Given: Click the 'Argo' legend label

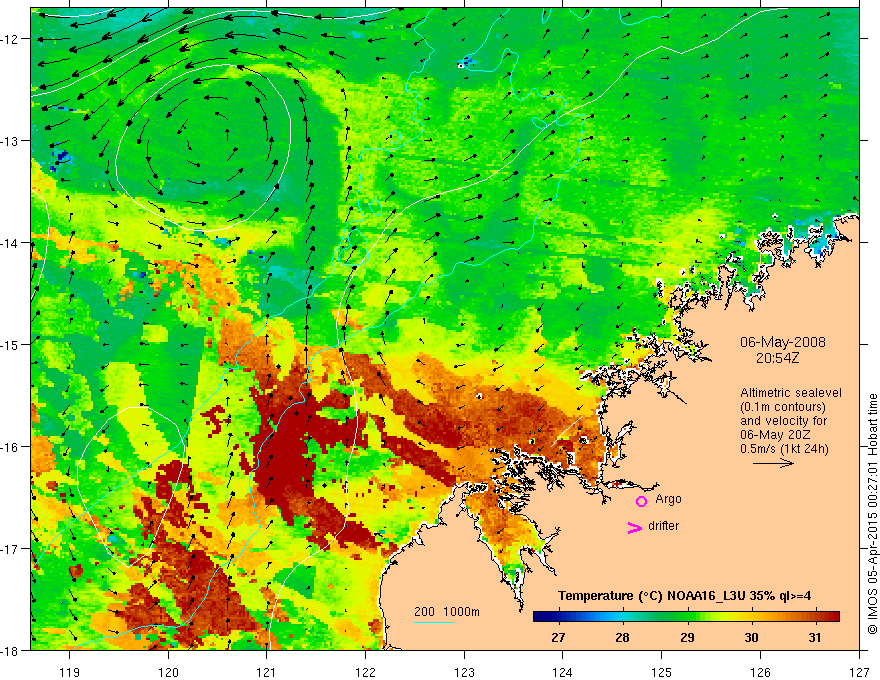Looking at the screenshot, I should [668, 499].
